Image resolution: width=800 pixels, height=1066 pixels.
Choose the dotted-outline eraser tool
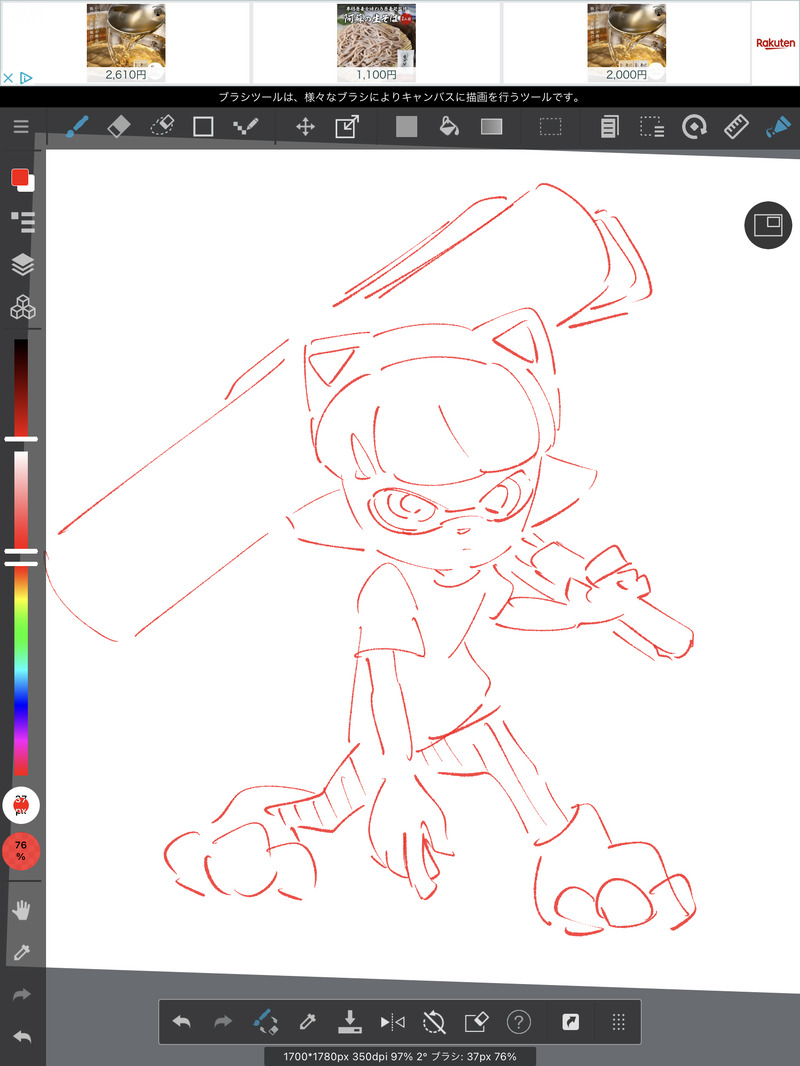click(162, 126)
